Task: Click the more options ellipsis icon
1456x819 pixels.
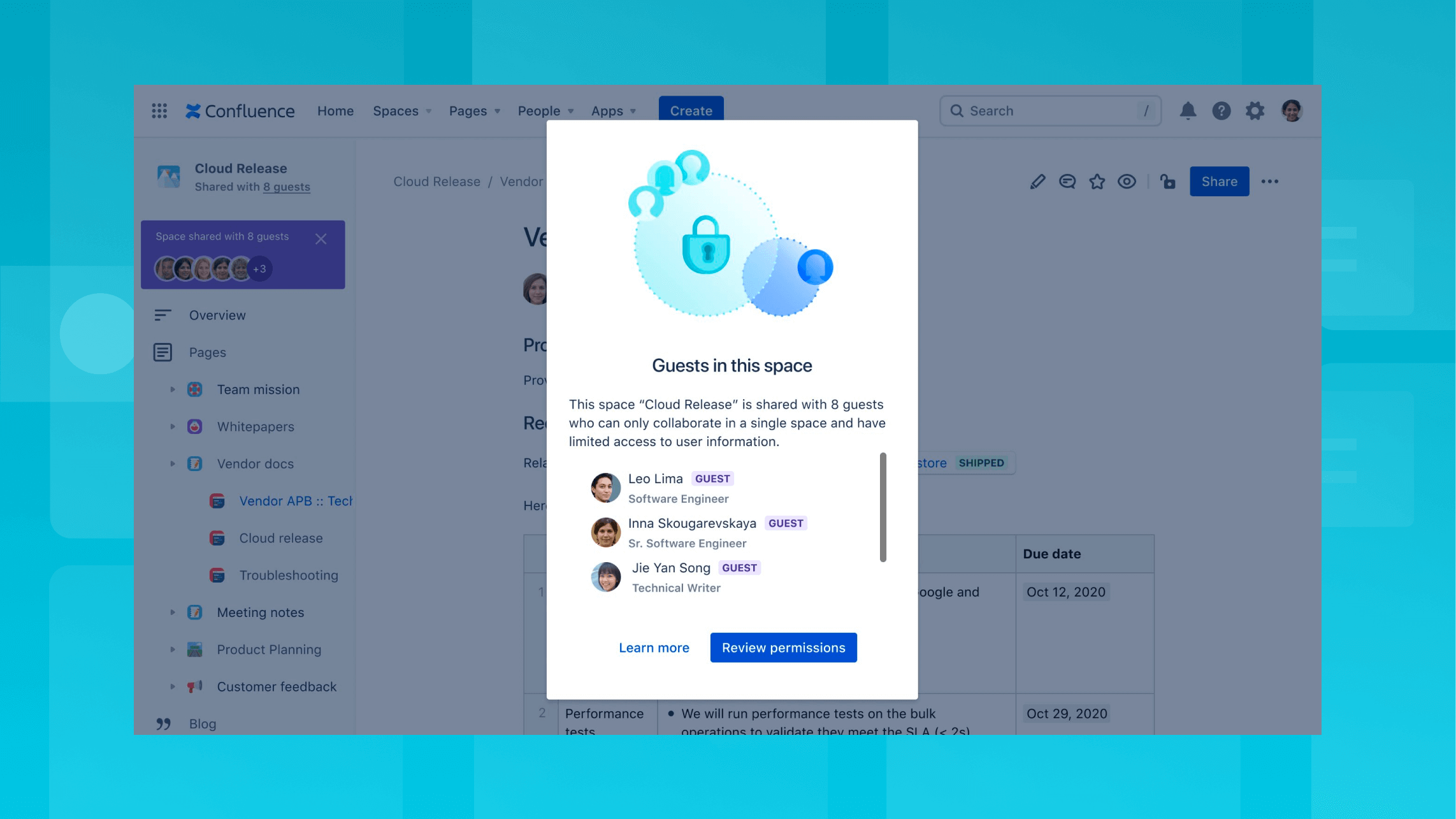Action: click(x=1270, y=181)
